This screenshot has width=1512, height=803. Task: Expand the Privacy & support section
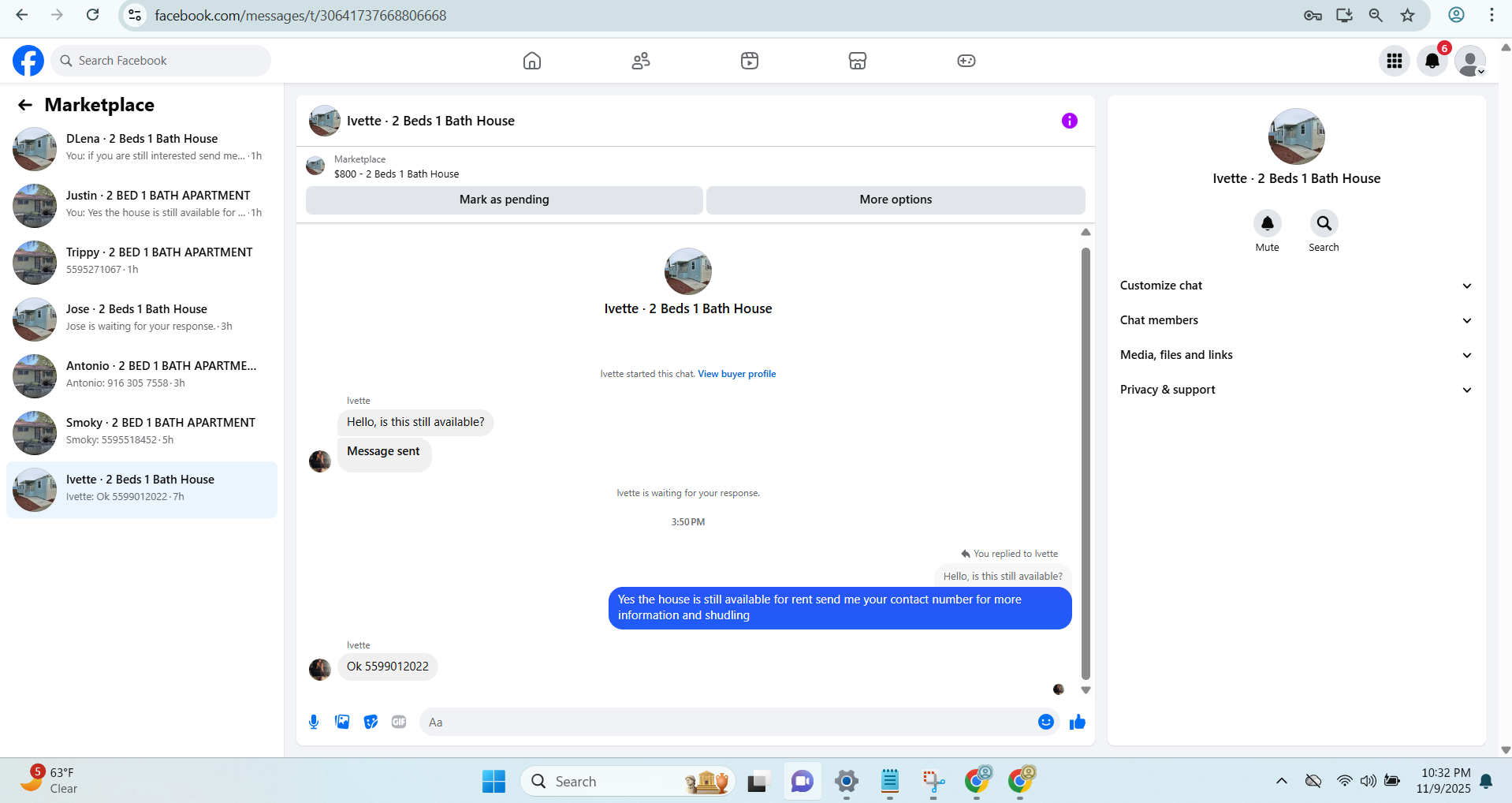pos(1297,390)
